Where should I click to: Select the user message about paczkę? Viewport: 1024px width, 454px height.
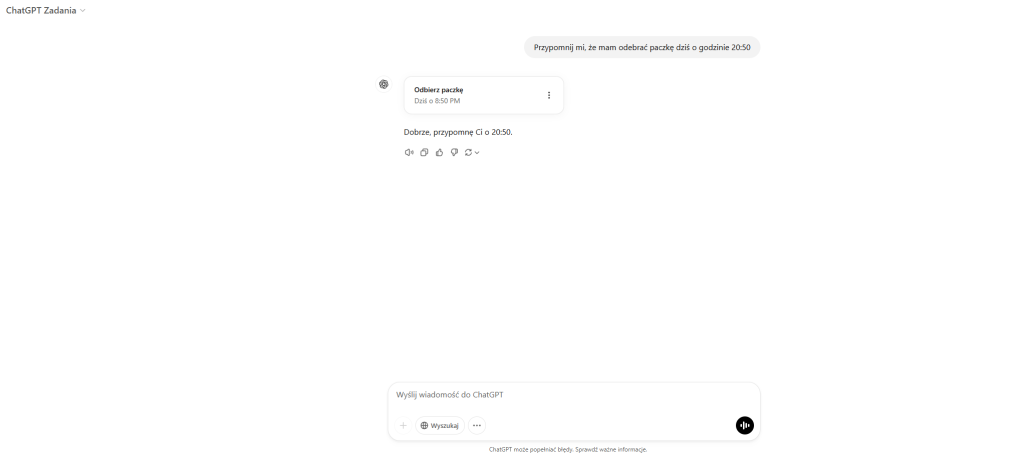coord(642,47)
